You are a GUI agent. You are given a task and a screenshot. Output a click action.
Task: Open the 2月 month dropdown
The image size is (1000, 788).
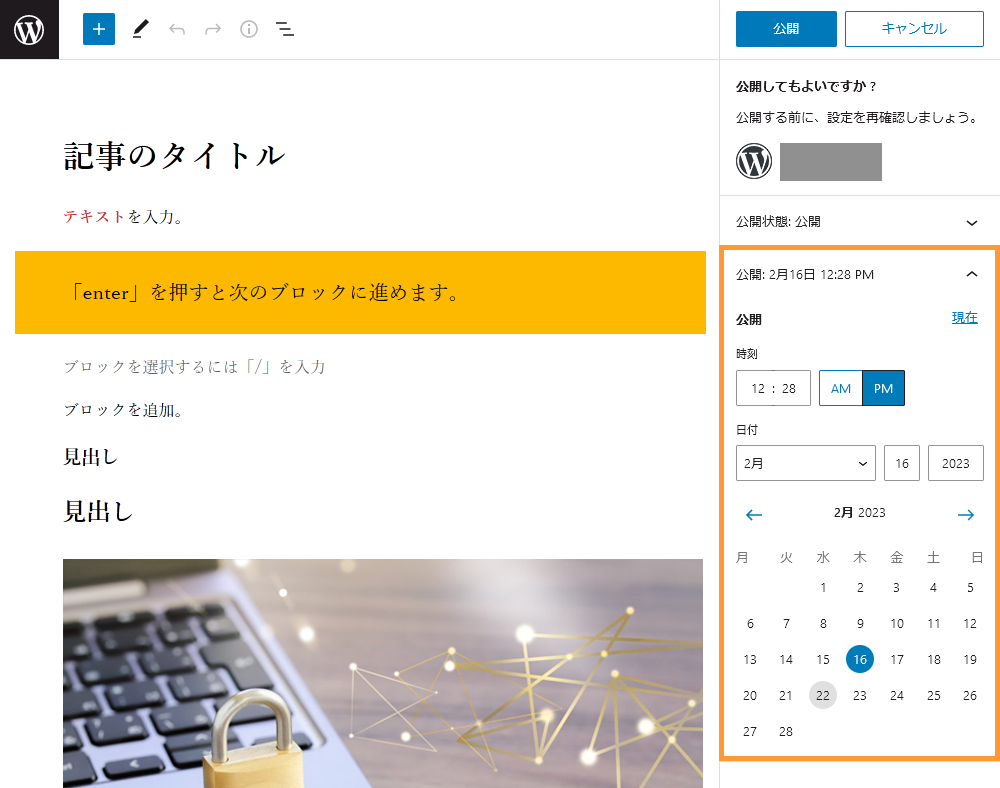pyautogui.click(x=806, y=463)
